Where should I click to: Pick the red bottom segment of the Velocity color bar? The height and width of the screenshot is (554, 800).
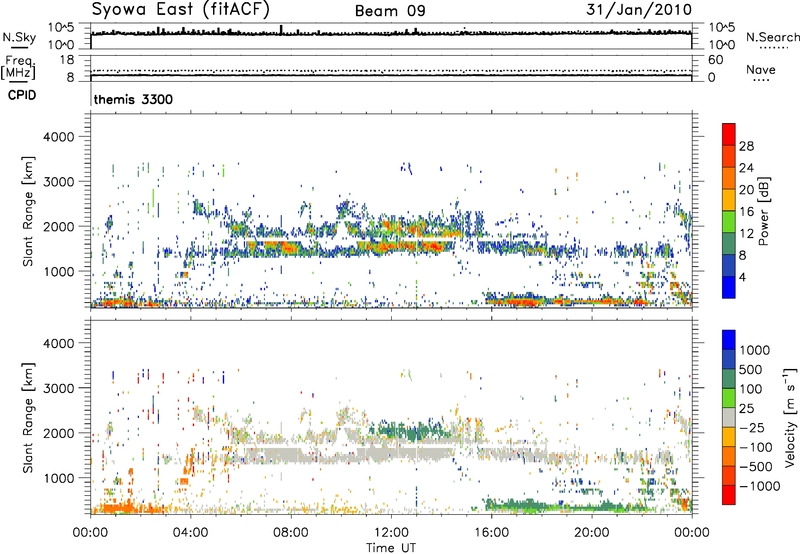(x=729, y=495)
